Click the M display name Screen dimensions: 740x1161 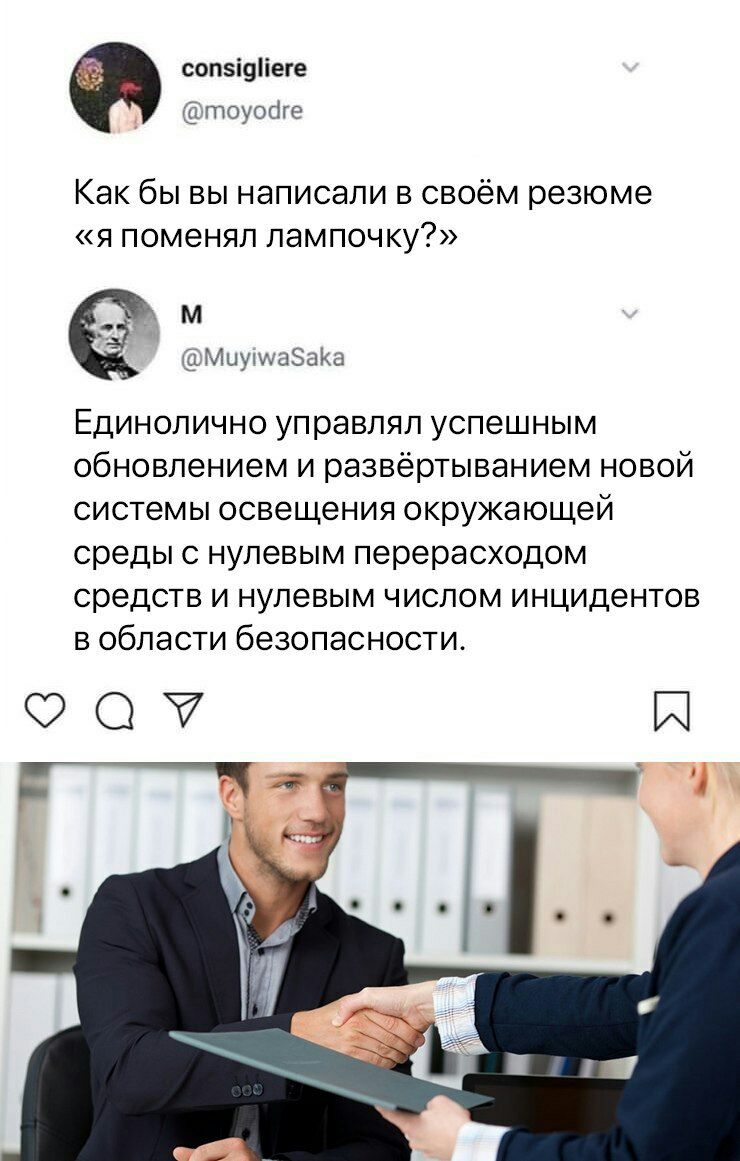tap(191, 315)
